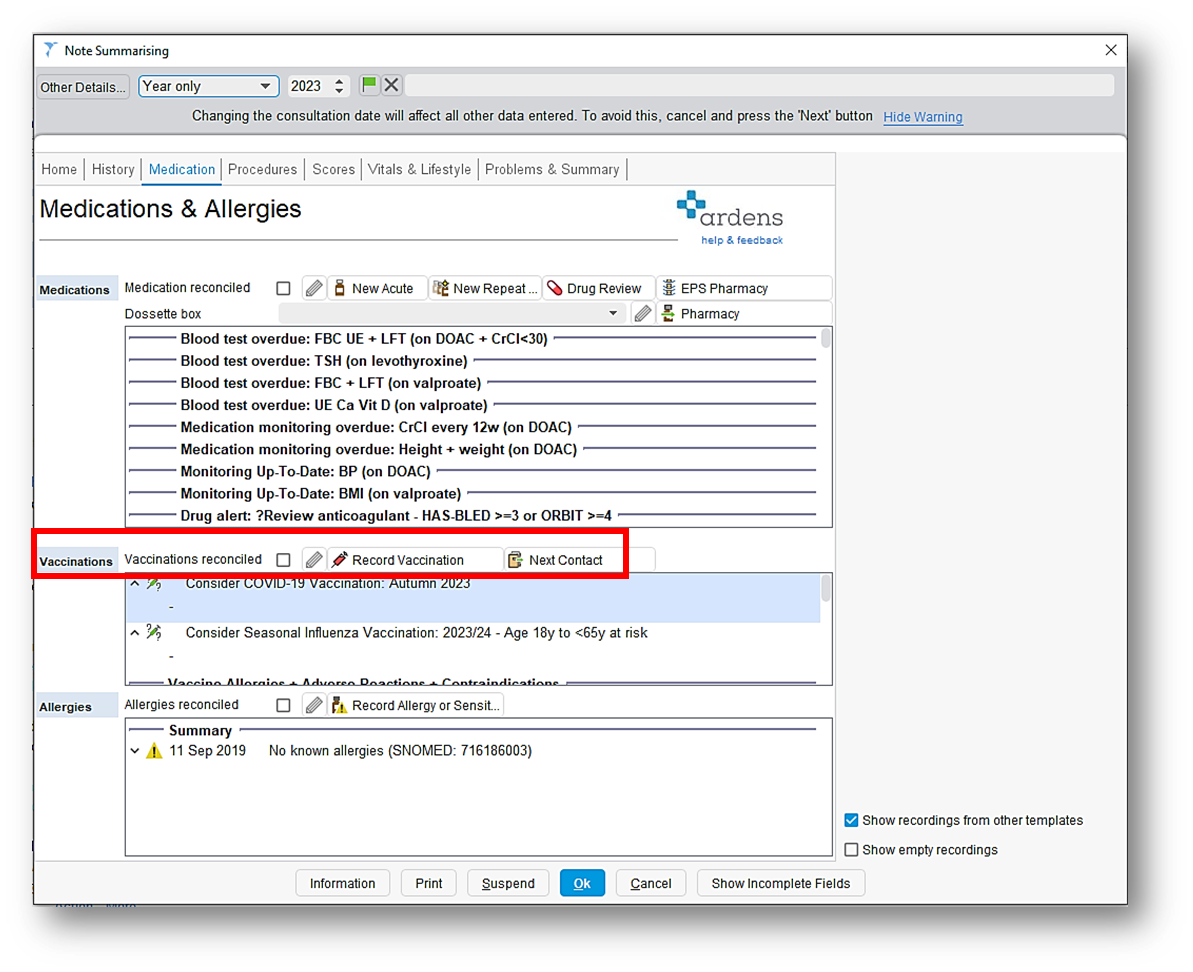Image resolution: width=1193 pixels, height=972 pixels.
Task: Click the Hide Warning link
Action: point(922,116)
